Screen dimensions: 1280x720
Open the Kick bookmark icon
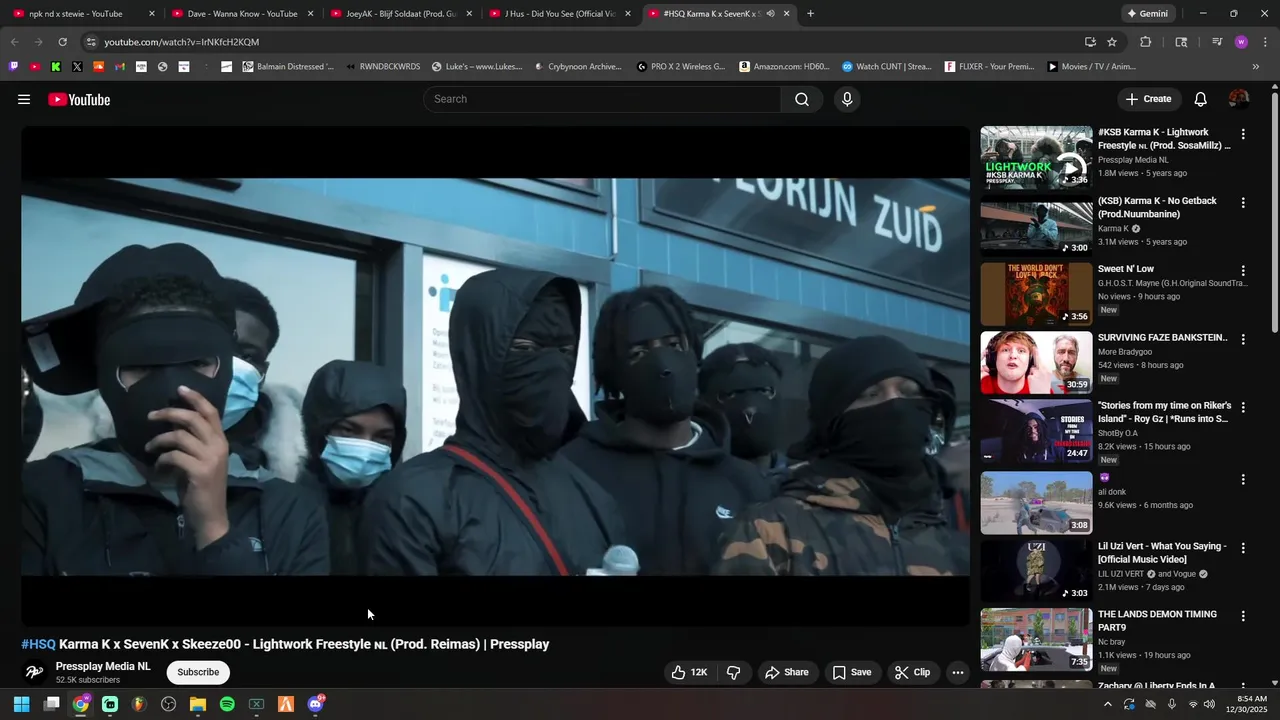56,67
